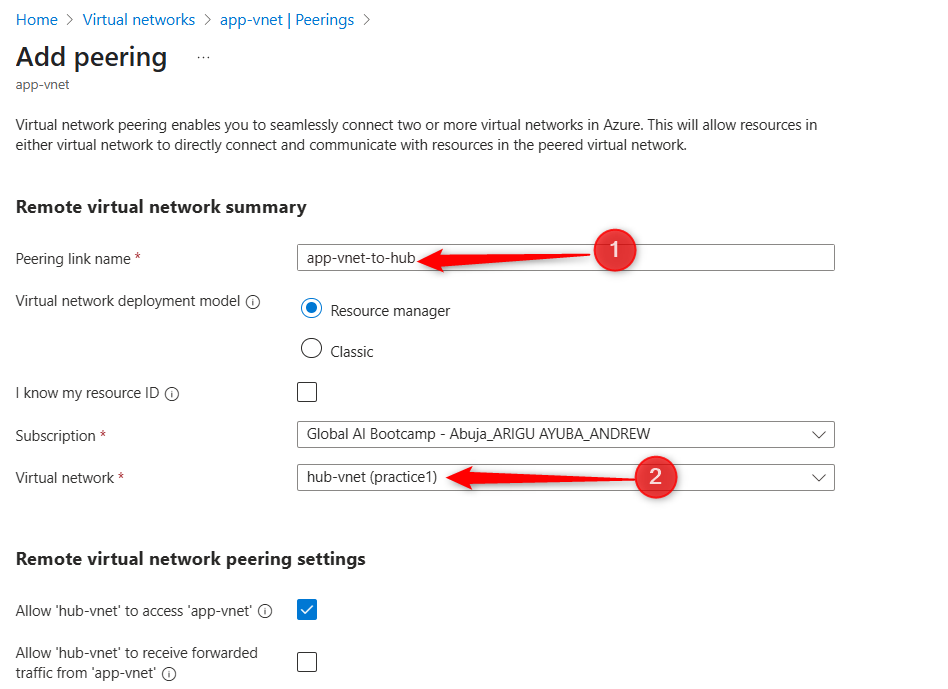The image size is (948, 689).
Task: Click the Add peering page title
Action: click(x=92, y=57)
